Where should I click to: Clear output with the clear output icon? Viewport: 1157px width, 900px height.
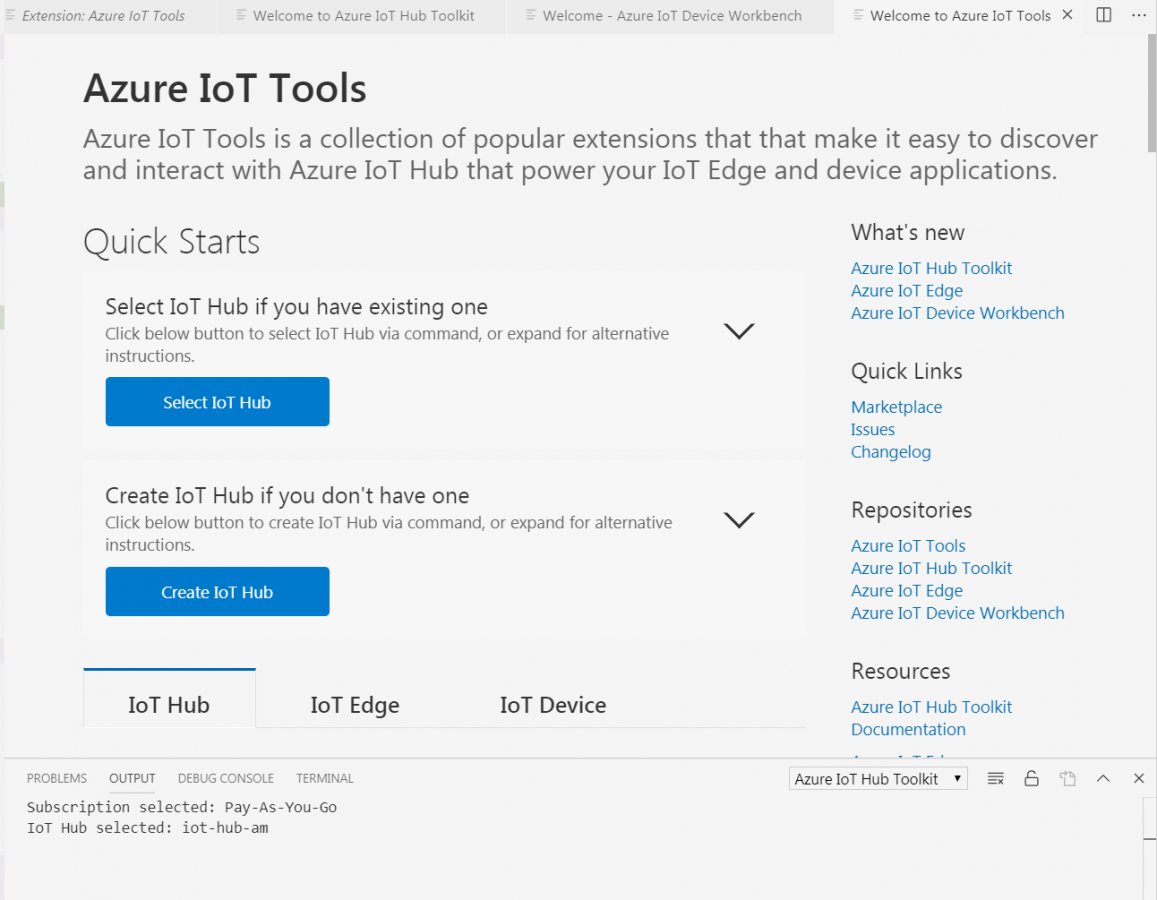[995, 778]
